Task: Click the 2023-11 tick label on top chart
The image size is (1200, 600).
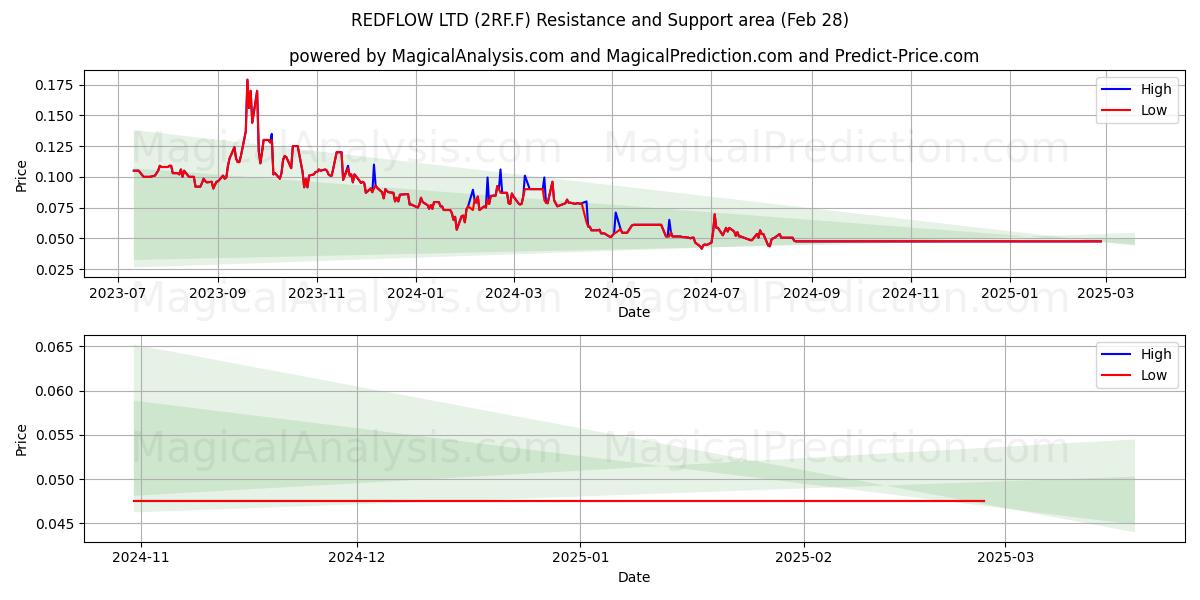Action: pos(317,293)
